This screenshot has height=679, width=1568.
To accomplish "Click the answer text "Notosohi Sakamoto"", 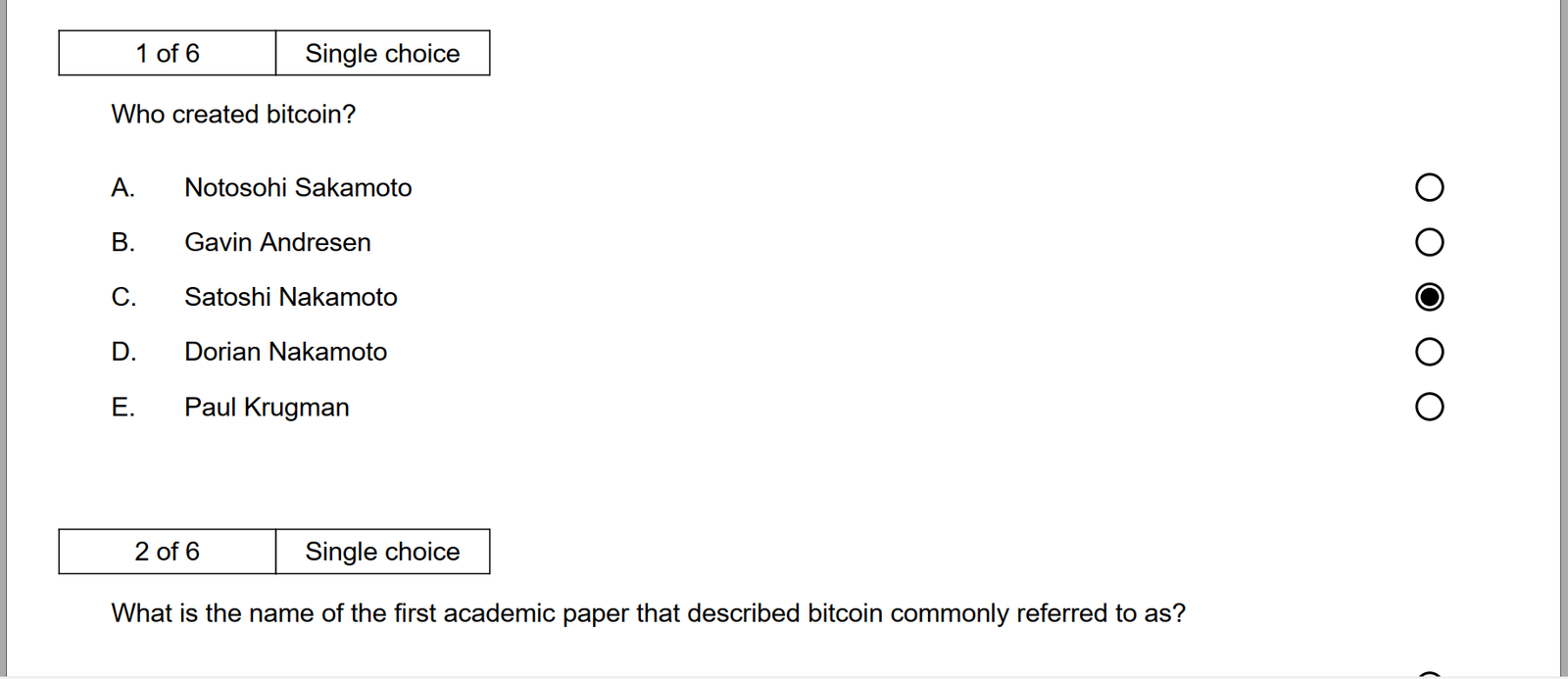I will (298, 187).
